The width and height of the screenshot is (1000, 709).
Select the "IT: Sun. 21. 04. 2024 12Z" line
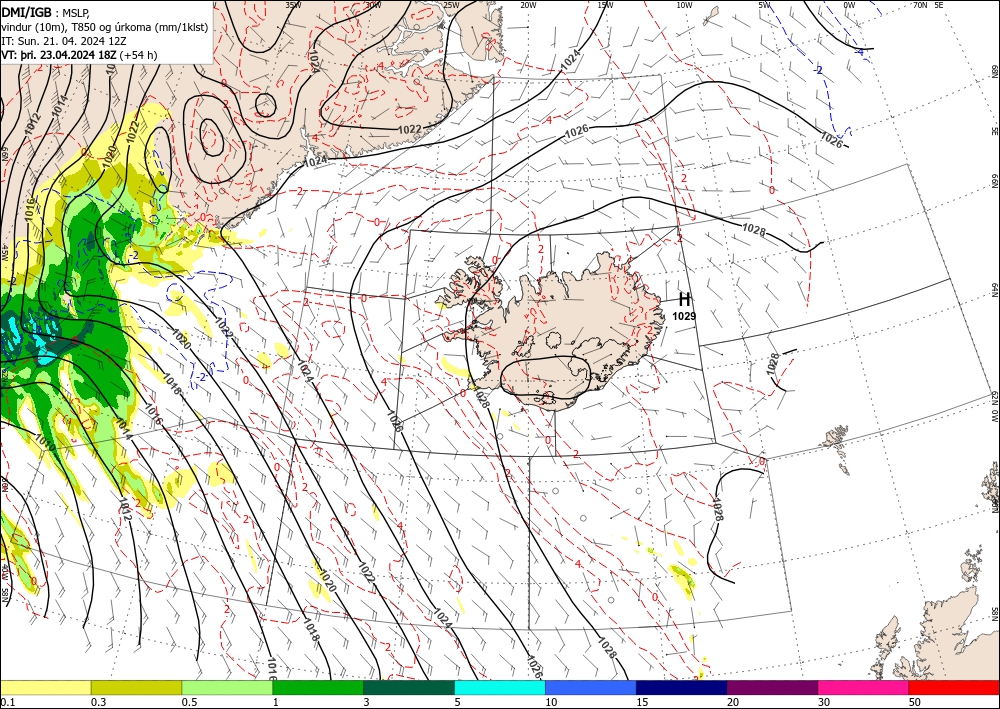[64, 41]
